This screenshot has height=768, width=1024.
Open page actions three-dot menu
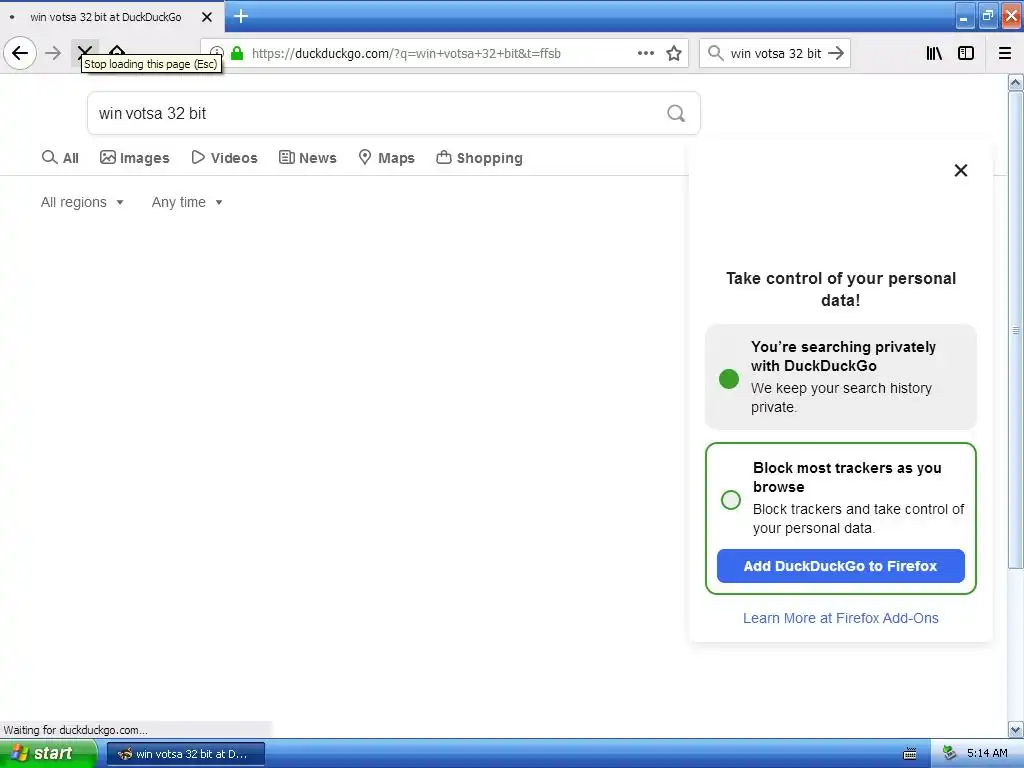tap(646, 53)
